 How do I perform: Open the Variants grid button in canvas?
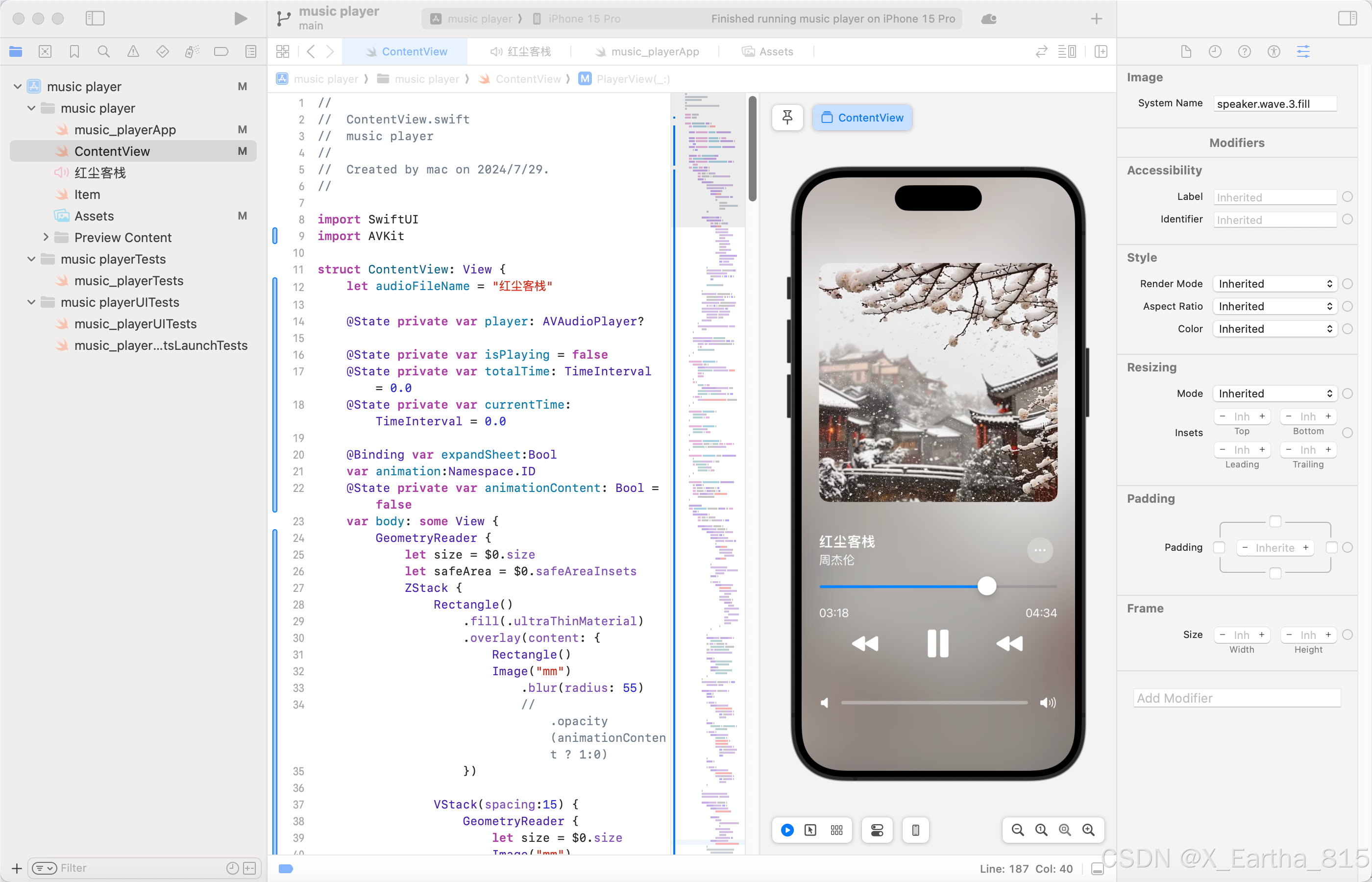836,830
